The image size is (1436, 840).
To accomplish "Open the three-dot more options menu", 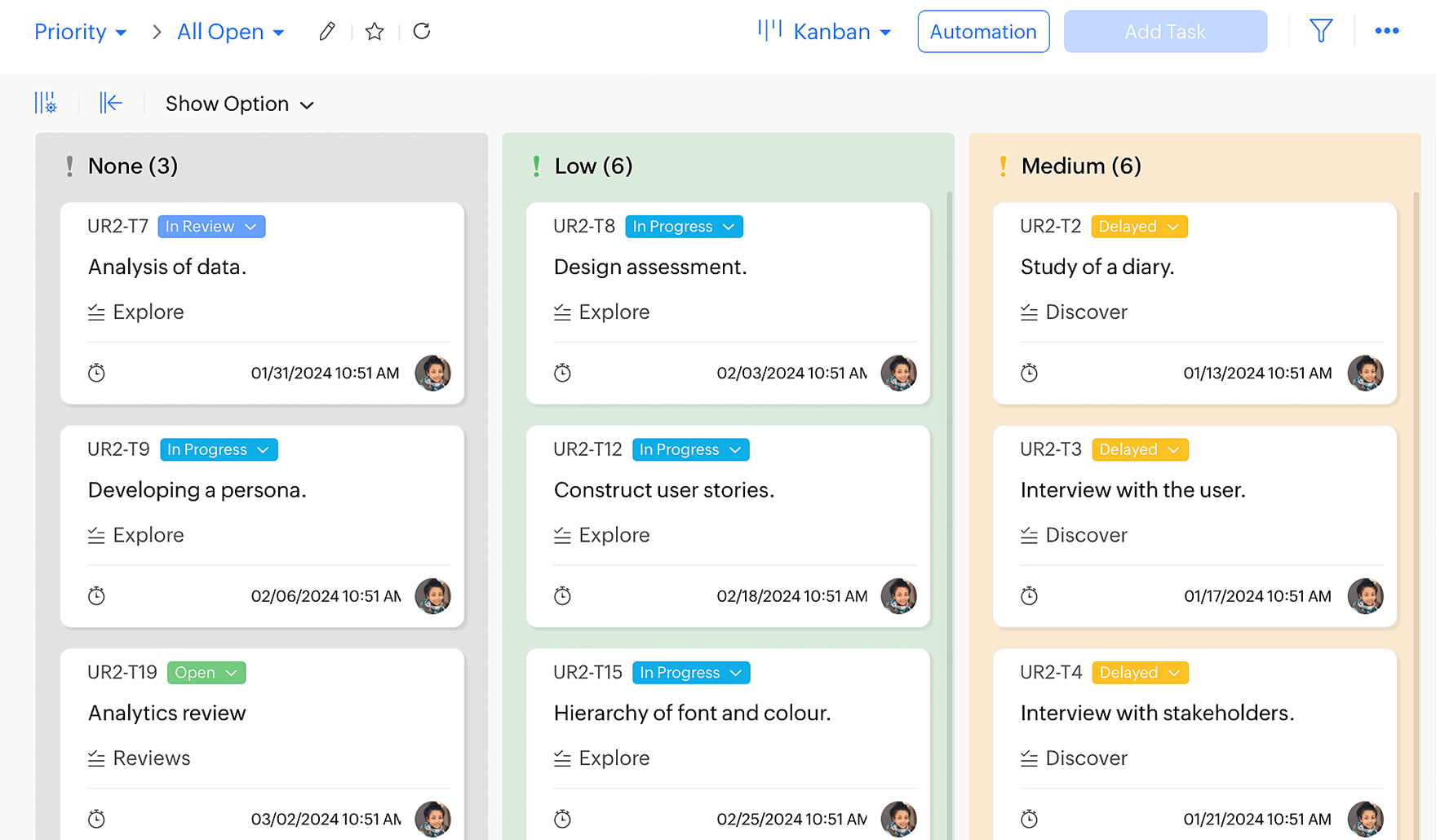I will tap(1386, 32).
